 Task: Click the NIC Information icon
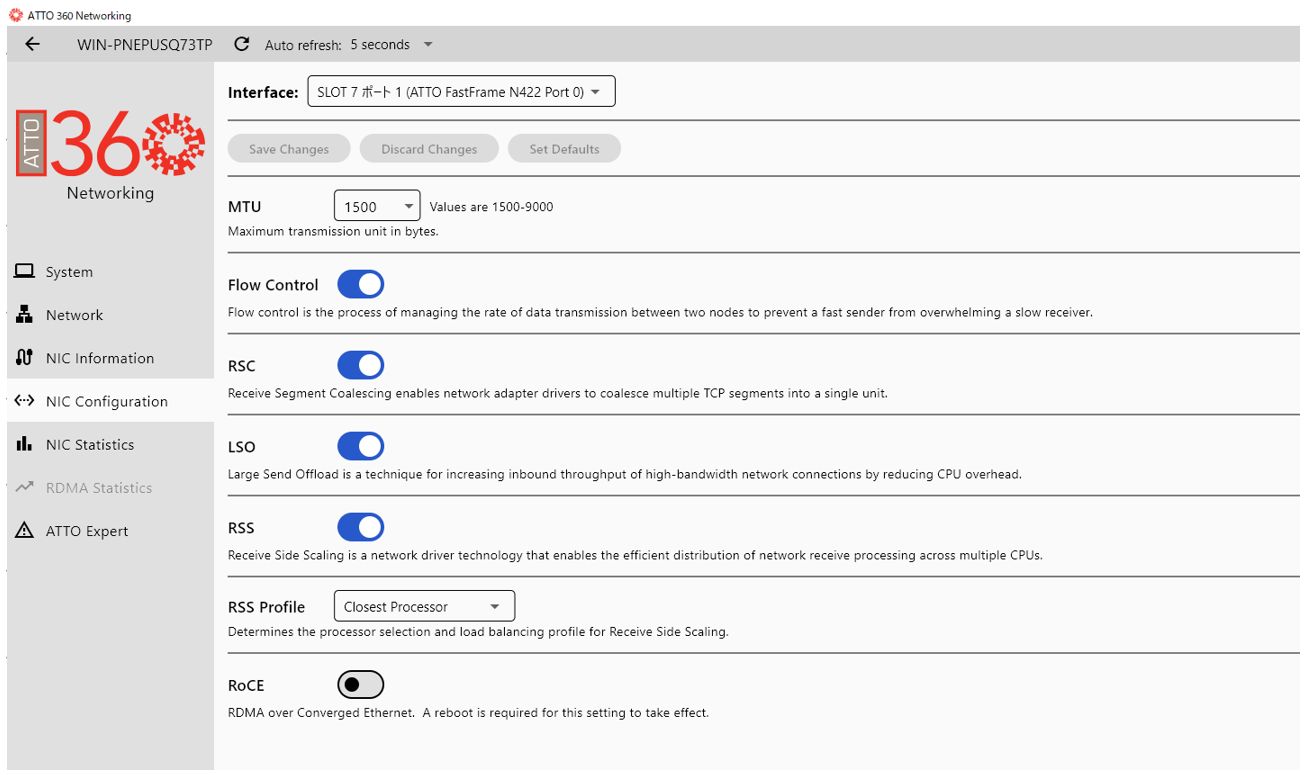tap(25, 357)
